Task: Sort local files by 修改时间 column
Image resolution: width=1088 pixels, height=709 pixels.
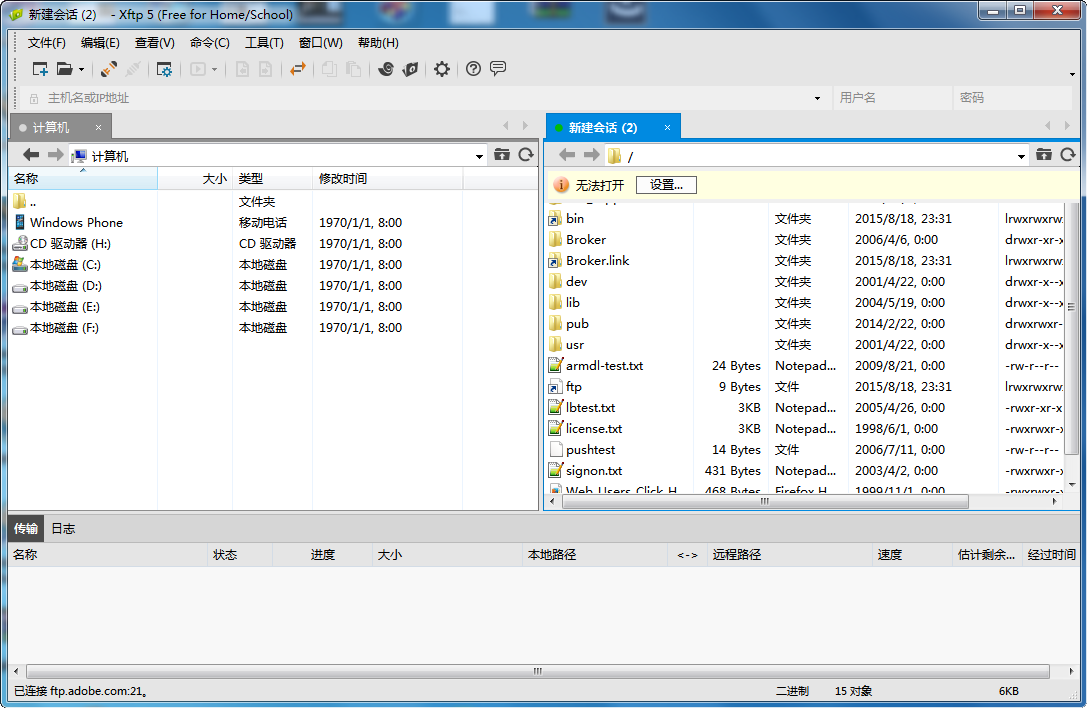Action: 343,179
